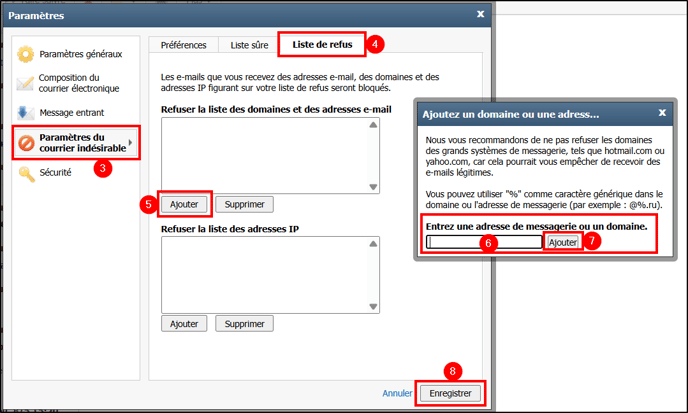Click Ajouter in the add-domain popup

(563, 242)
